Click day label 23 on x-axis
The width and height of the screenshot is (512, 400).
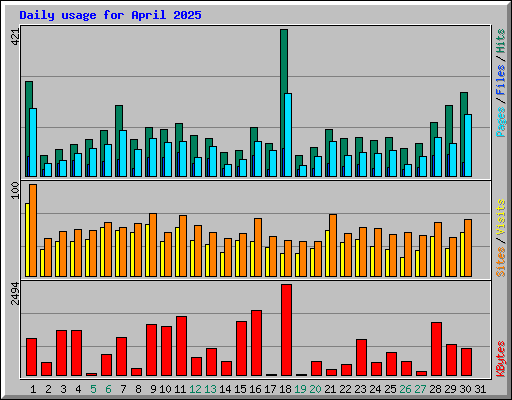[x=360, y=389]
